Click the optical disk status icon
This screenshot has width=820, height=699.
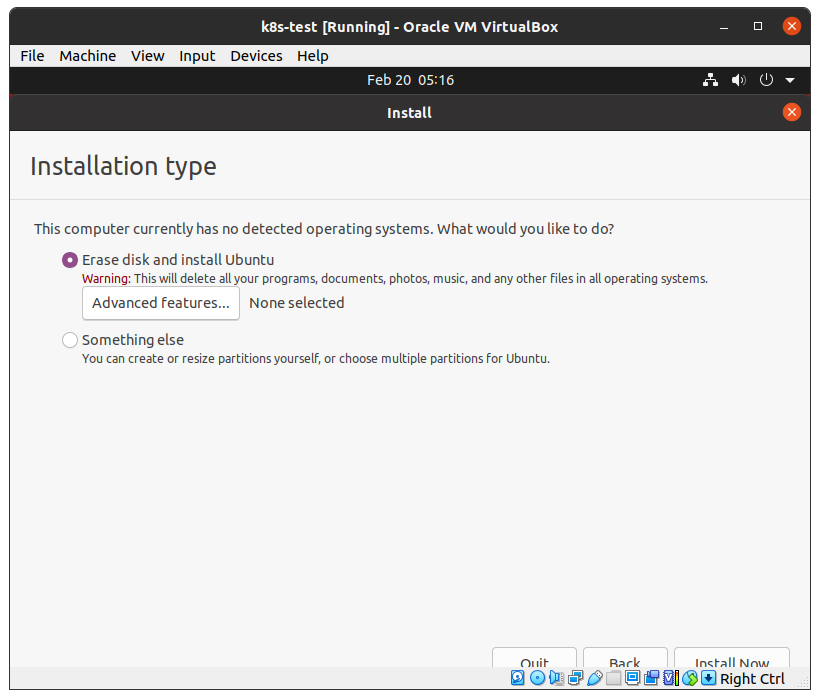(x=537, y=678)
